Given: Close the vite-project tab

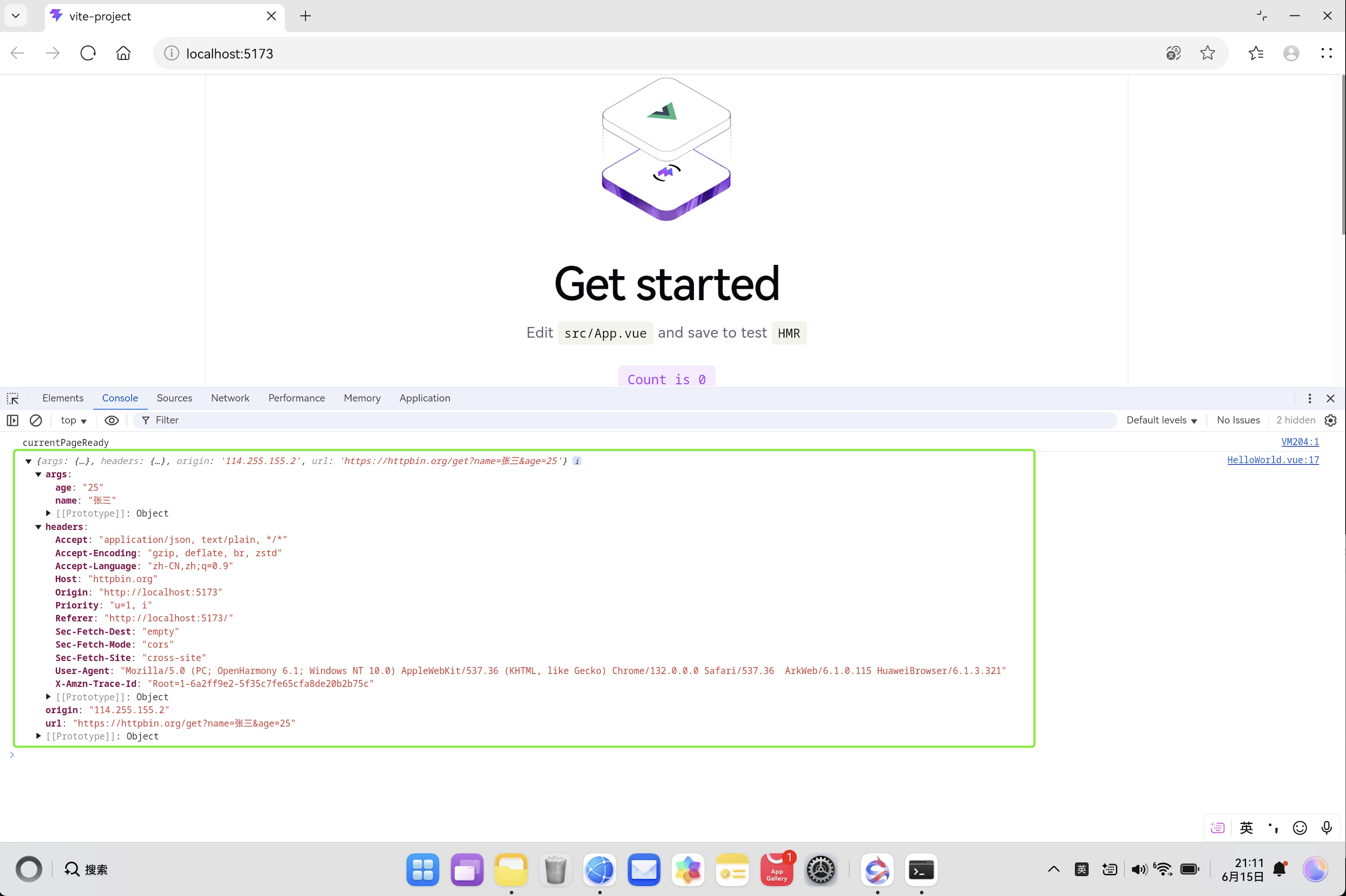Looking at the screenshot, I should pos(272,16).
